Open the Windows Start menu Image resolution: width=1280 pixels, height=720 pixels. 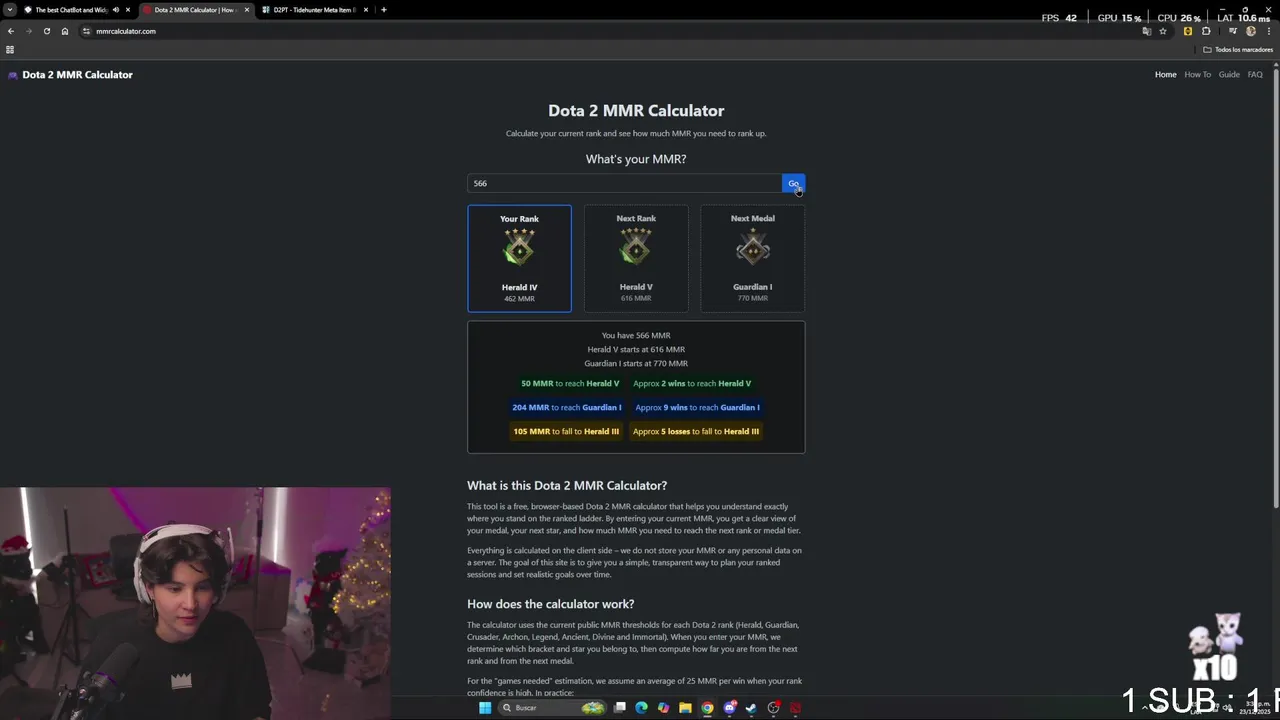coord(485,708)
